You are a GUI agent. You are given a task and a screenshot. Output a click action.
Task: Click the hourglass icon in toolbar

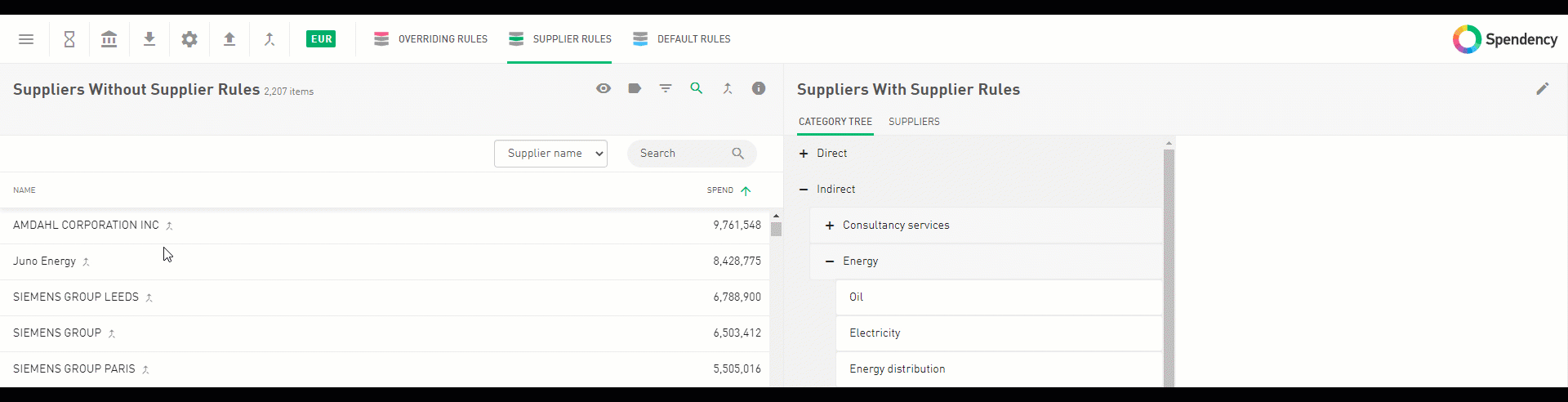pyautogui.click(x=69, y=39)
